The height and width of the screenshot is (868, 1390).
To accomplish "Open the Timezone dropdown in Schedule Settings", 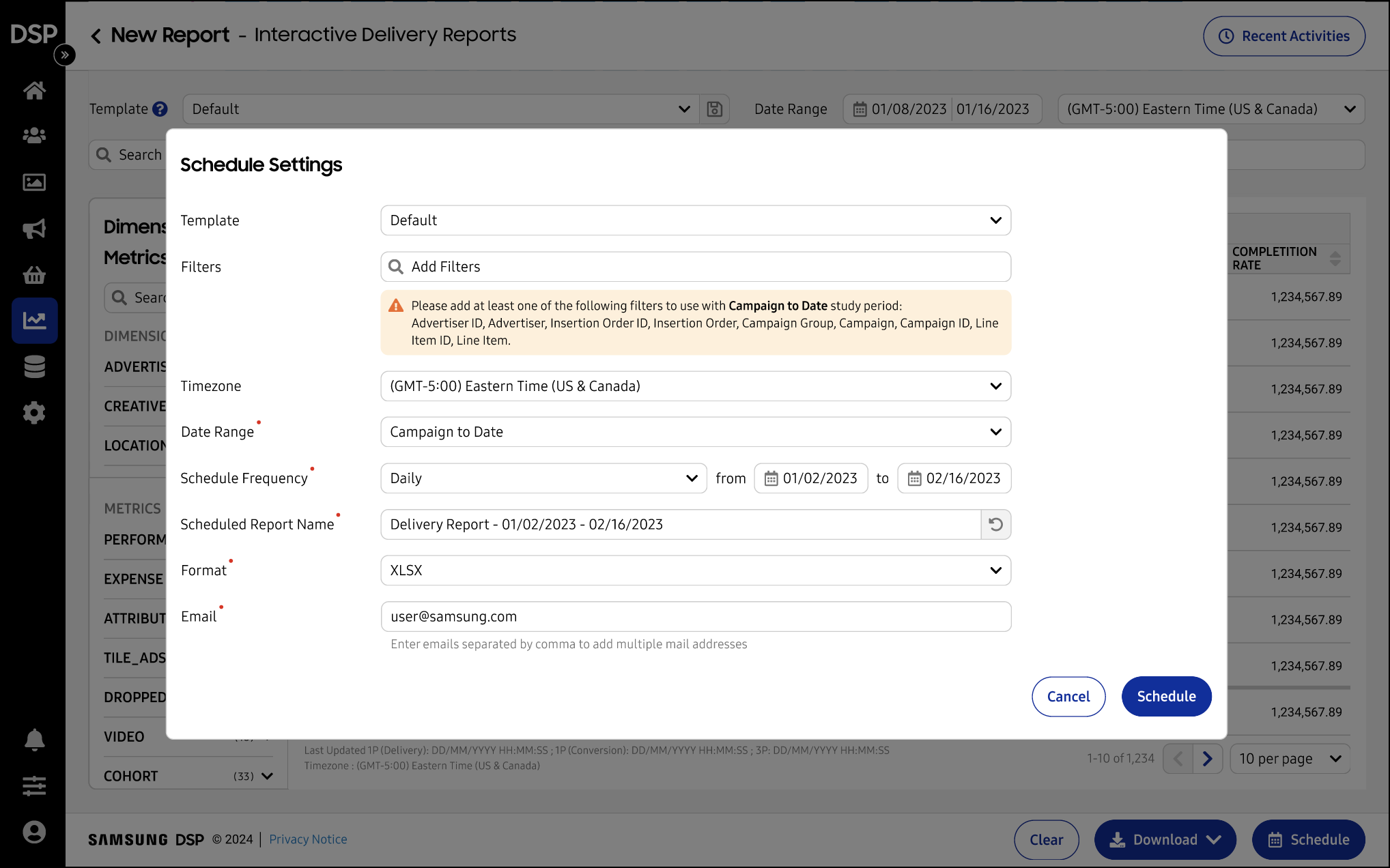I will click(x=696, y=386).
